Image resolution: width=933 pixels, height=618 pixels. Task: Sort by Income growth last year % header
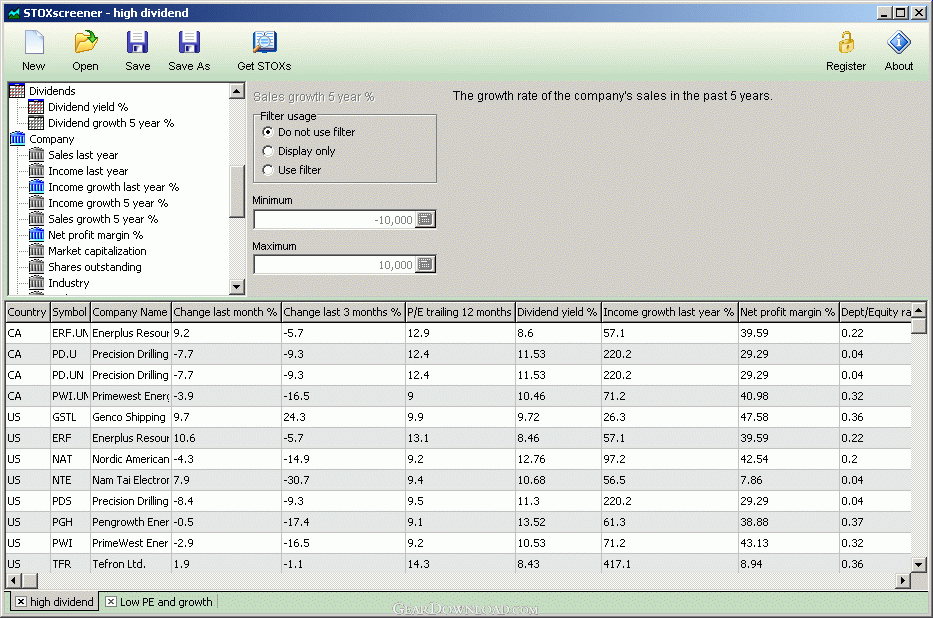click(x=669, y=312)
